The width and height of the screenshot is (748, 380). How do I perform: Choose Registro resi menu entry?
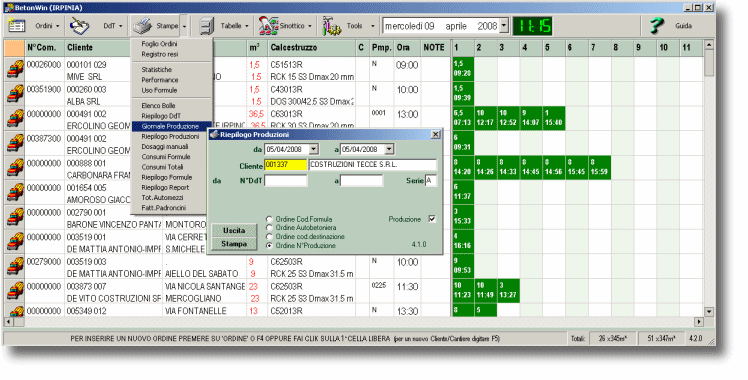(x=159, y=54)
